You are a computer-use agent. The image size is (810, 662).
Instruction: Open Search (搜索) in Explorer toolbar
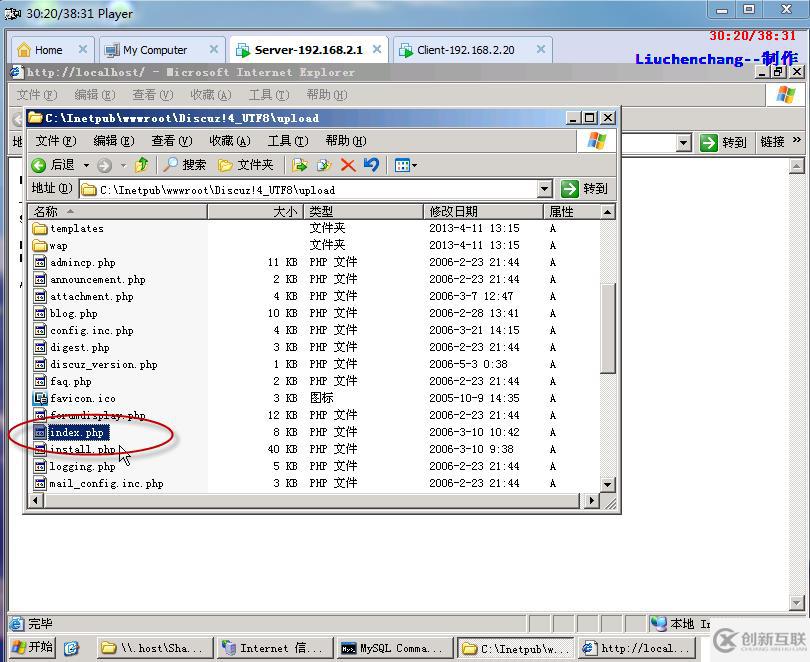184,165
